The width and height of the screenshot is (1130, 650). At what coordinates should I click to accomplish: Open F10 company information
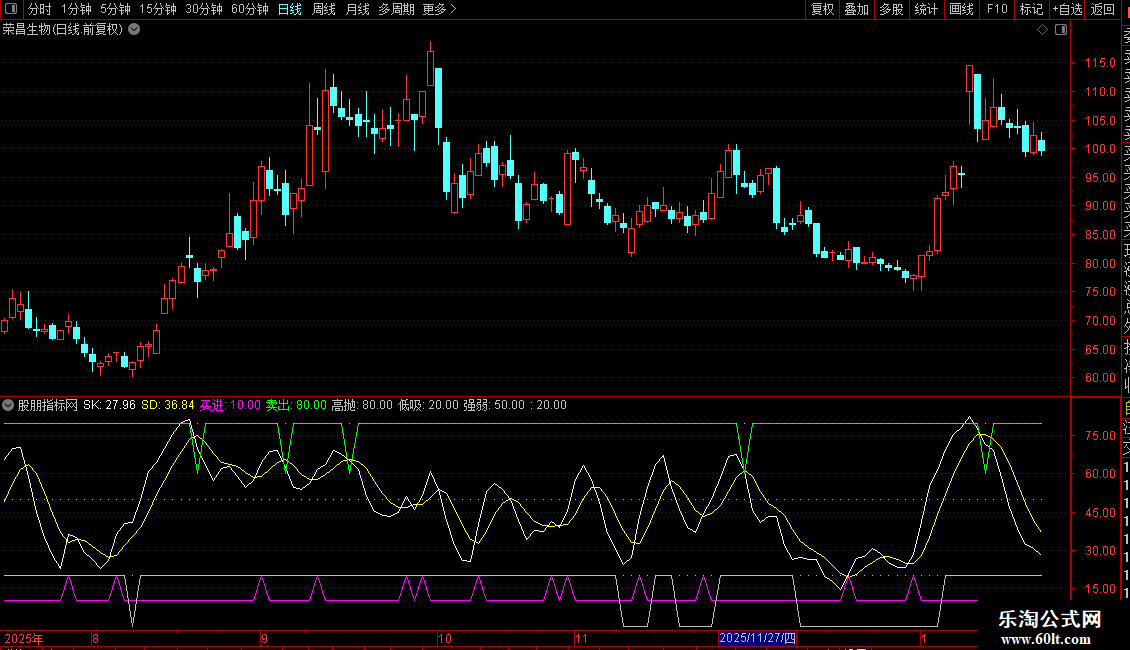[996, 9]
